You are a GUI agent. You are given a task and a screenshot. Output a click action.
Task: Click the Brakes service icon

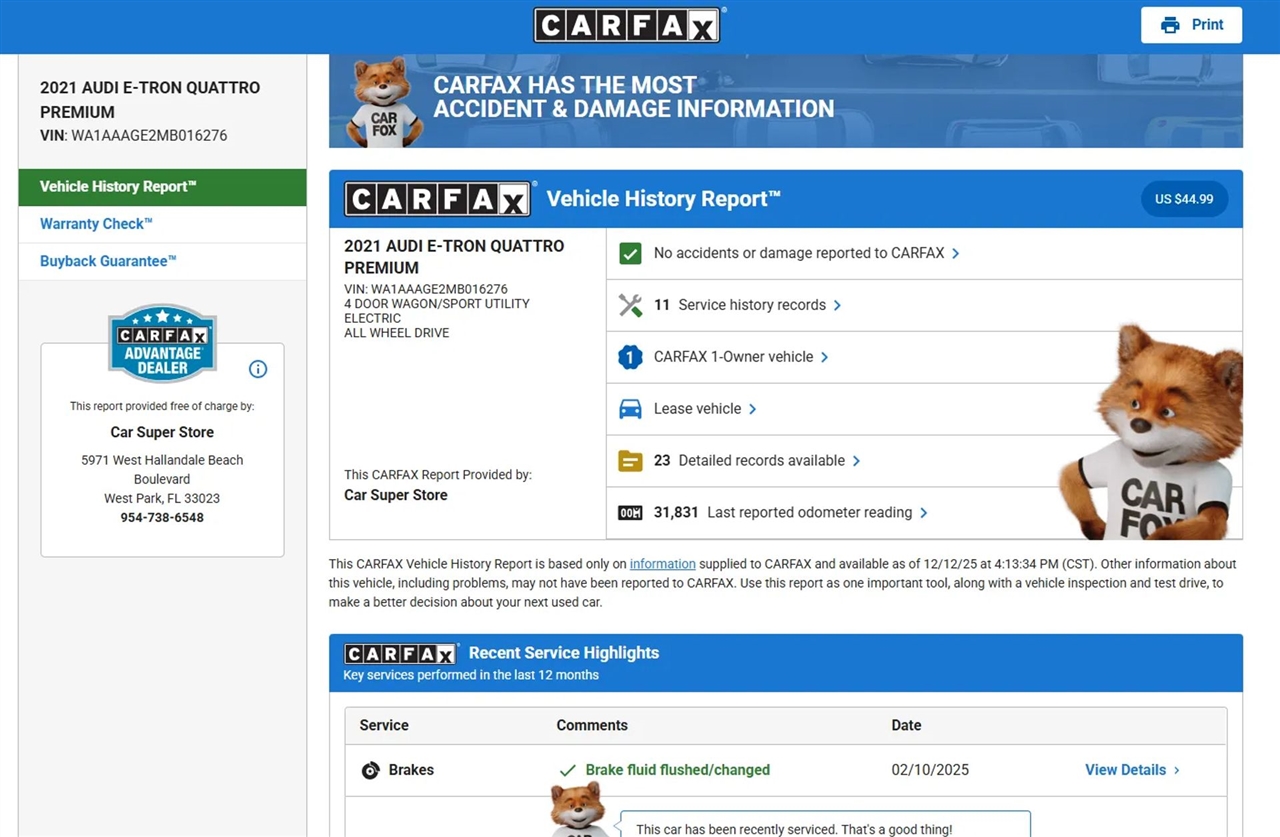point(370,770)
